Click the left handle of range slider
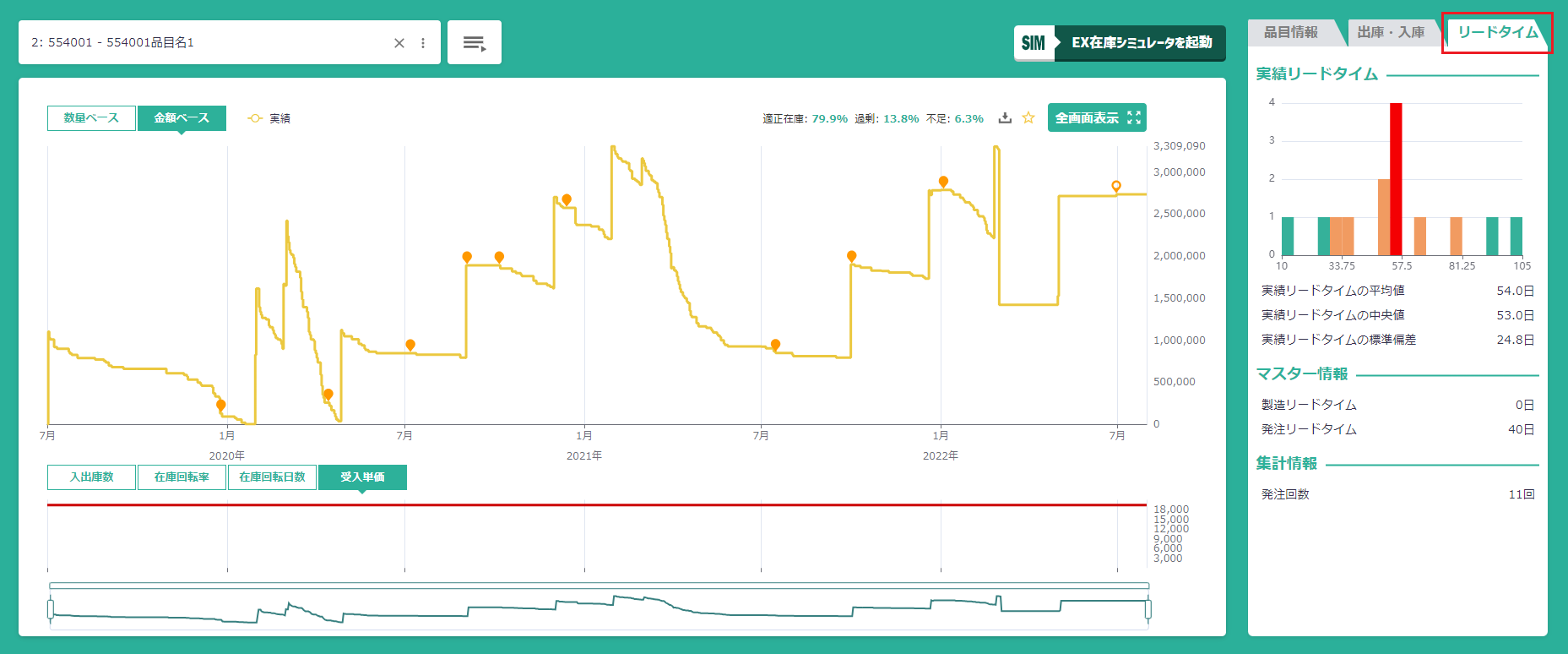 coord(51,608)
